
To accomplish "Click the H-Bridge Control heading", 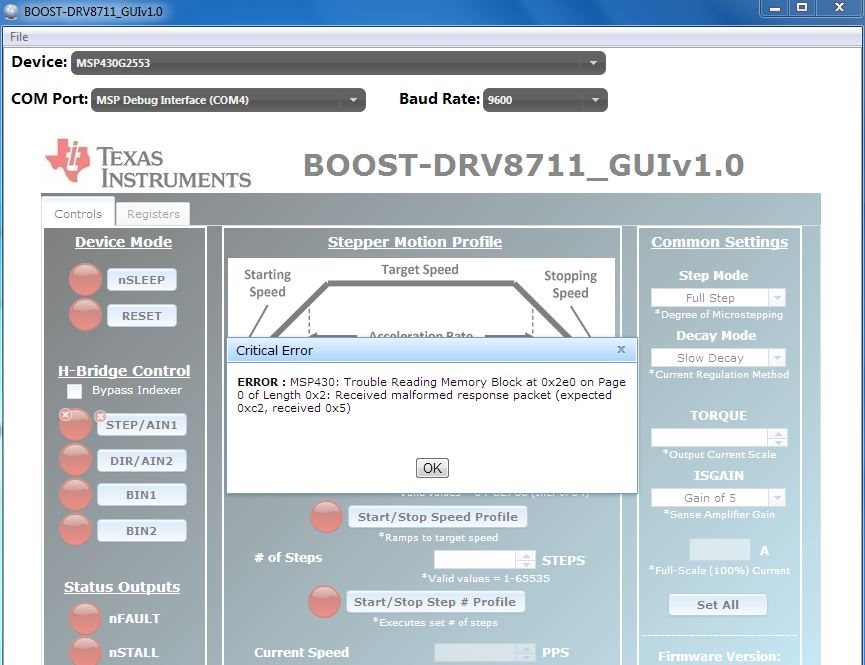I will click(124, 371).
